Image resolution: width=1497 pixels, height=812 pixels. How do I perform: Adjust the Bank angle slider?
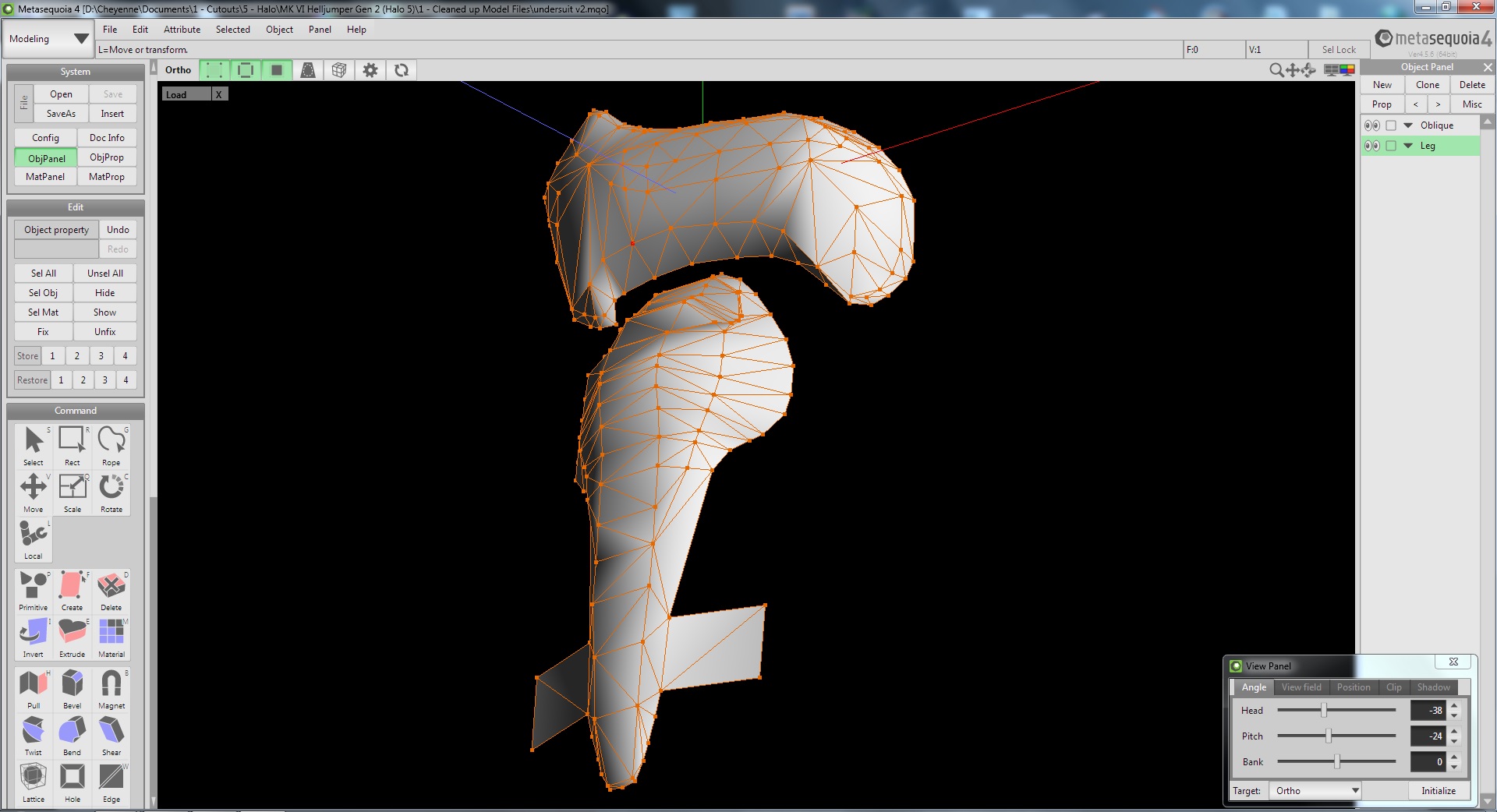(1336, 761)
